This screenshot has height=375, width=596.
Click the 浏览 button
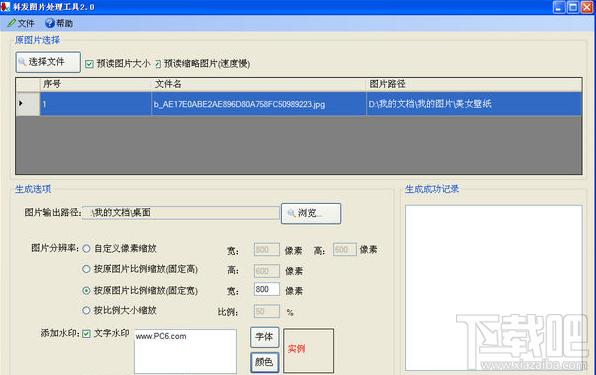coord(311,214)
